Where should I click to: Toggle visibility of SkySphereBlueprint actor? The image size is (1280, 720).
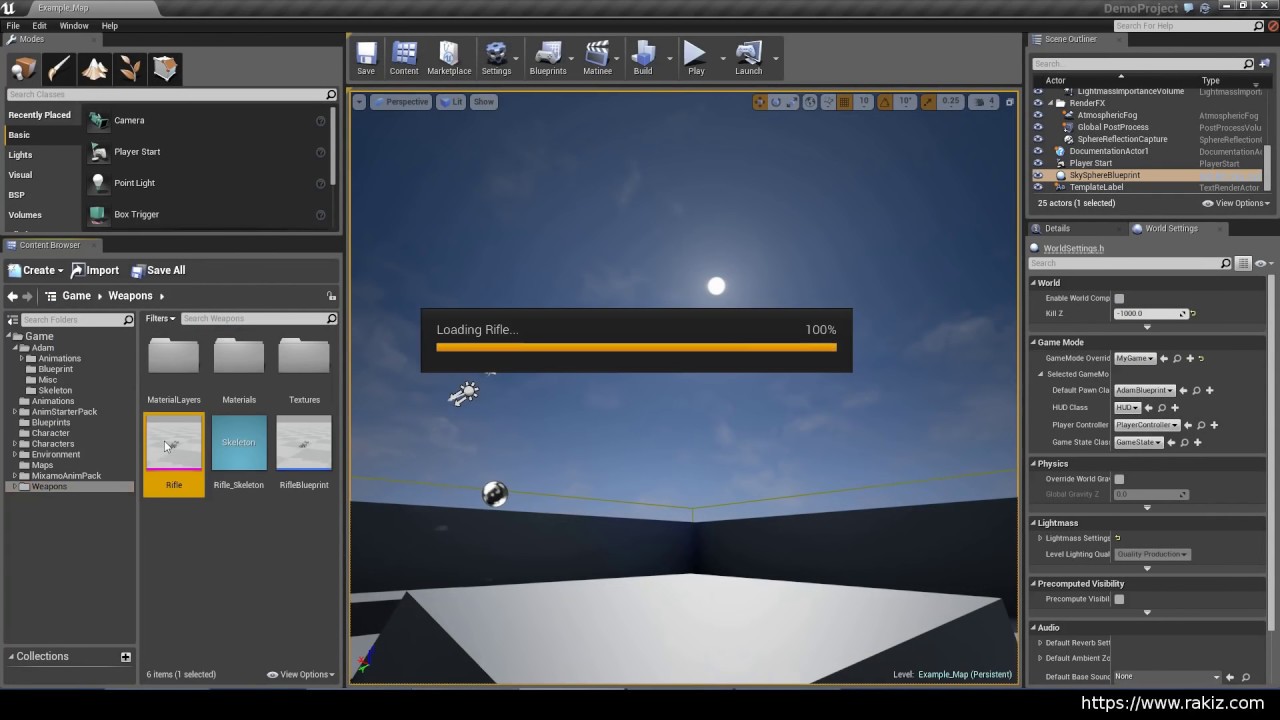(1038, 175)
